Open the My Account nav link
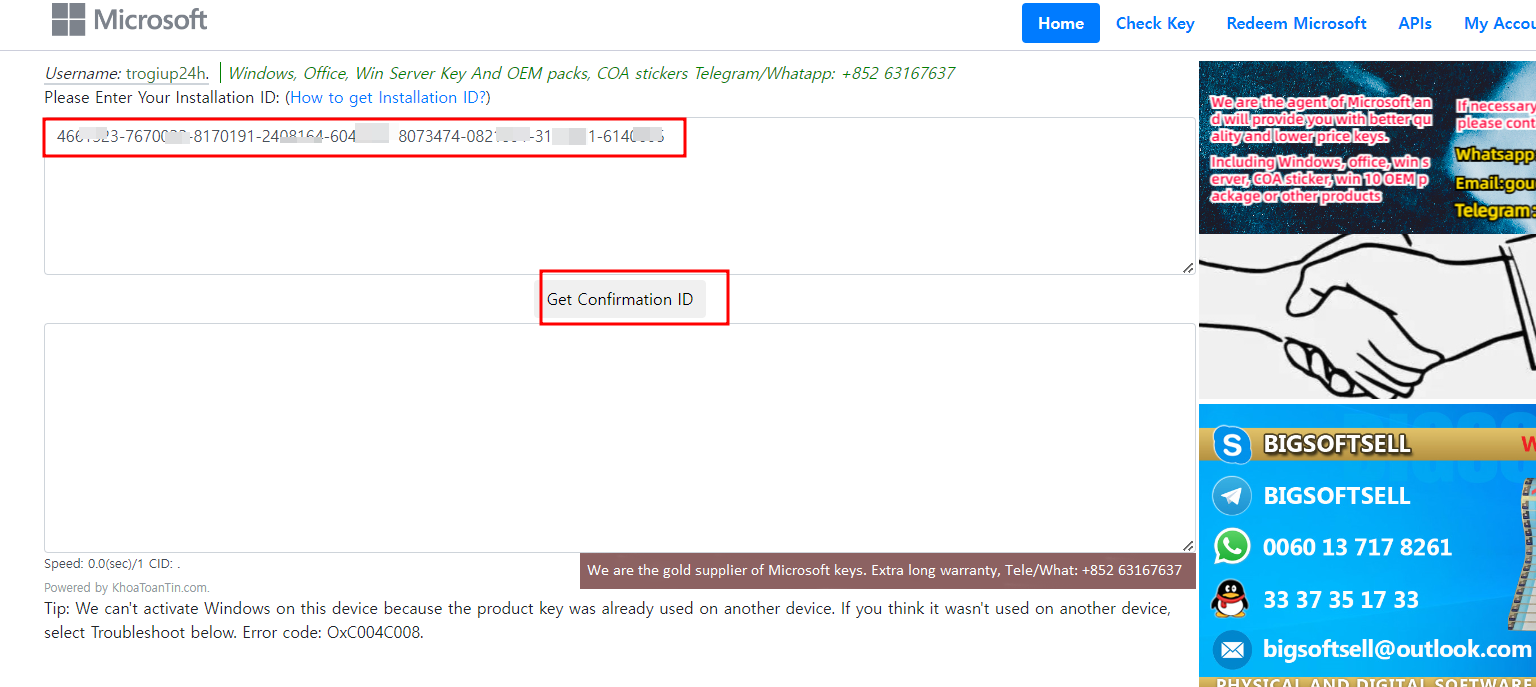The width and height of the screenshot is (1536, 687). 1500,23
